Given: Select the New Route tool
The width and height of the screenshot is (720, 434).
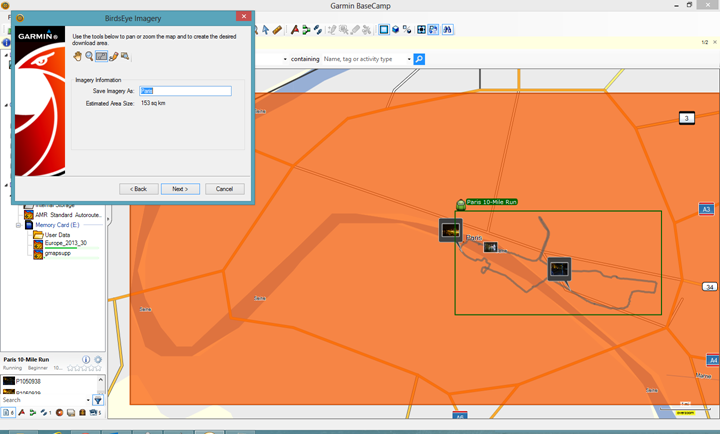Looking at the screenshot, I should pos(306,30).
